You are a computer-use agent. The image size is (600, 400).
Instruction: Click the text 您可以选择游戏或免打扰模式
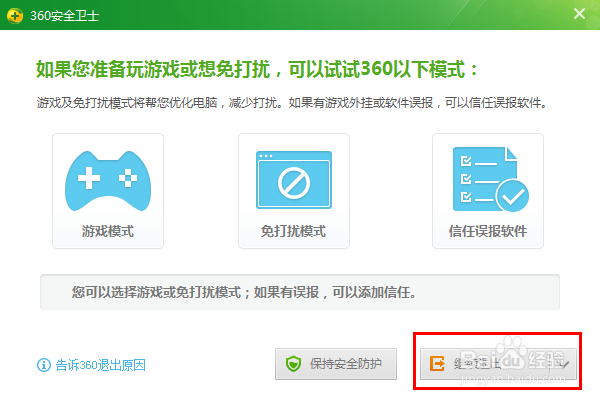157,292
